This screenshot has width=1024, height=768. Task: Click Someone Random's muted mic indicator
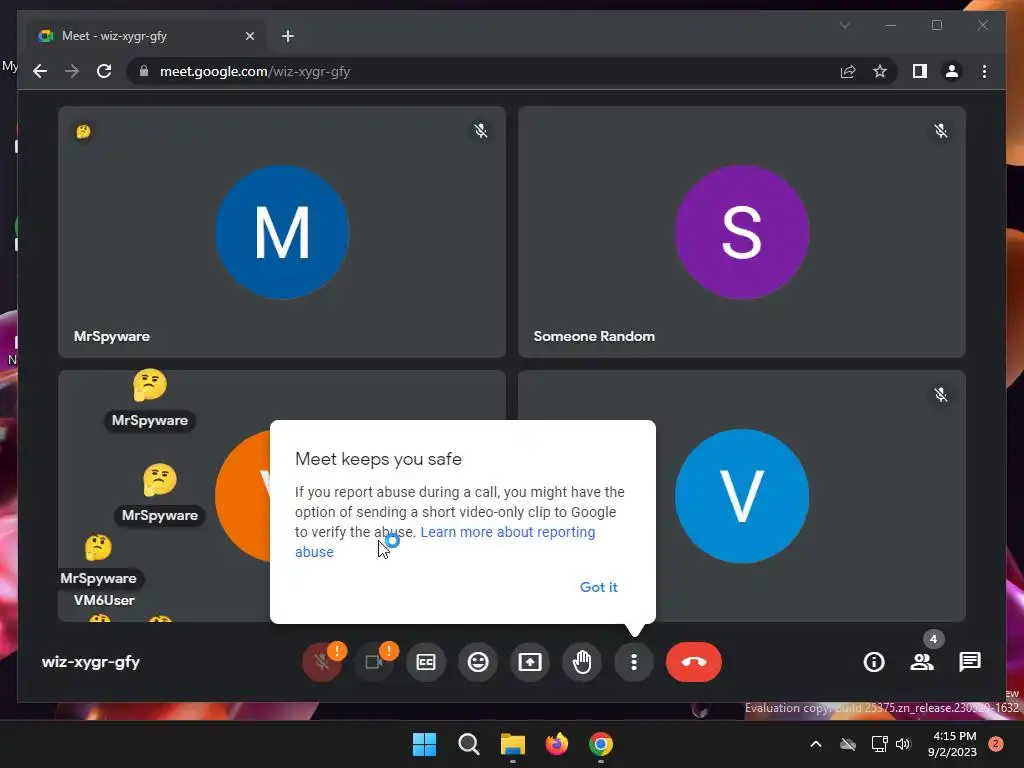tap(940, 131)
